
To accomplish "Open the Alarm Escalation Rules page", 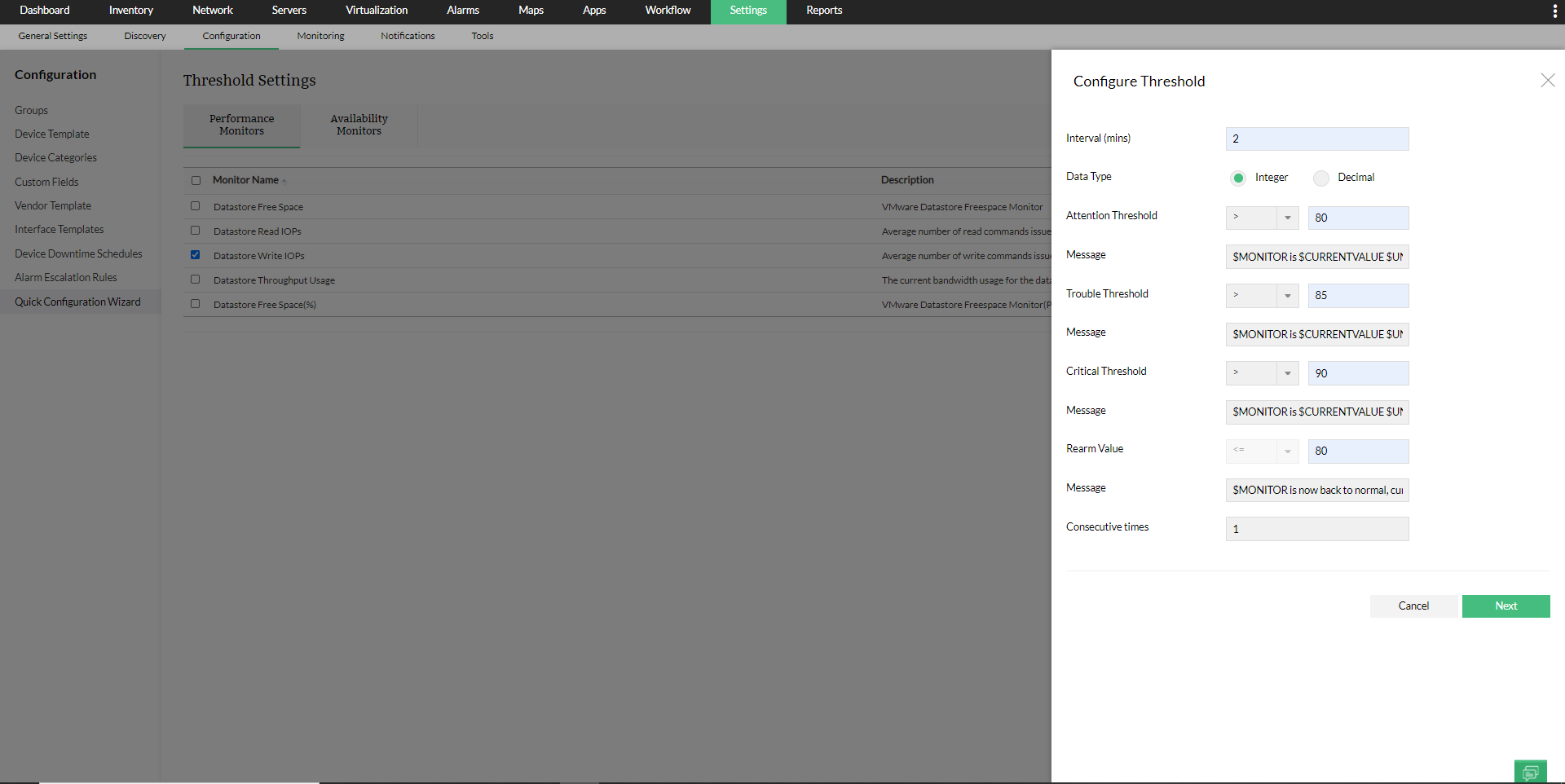I will 65,277.
